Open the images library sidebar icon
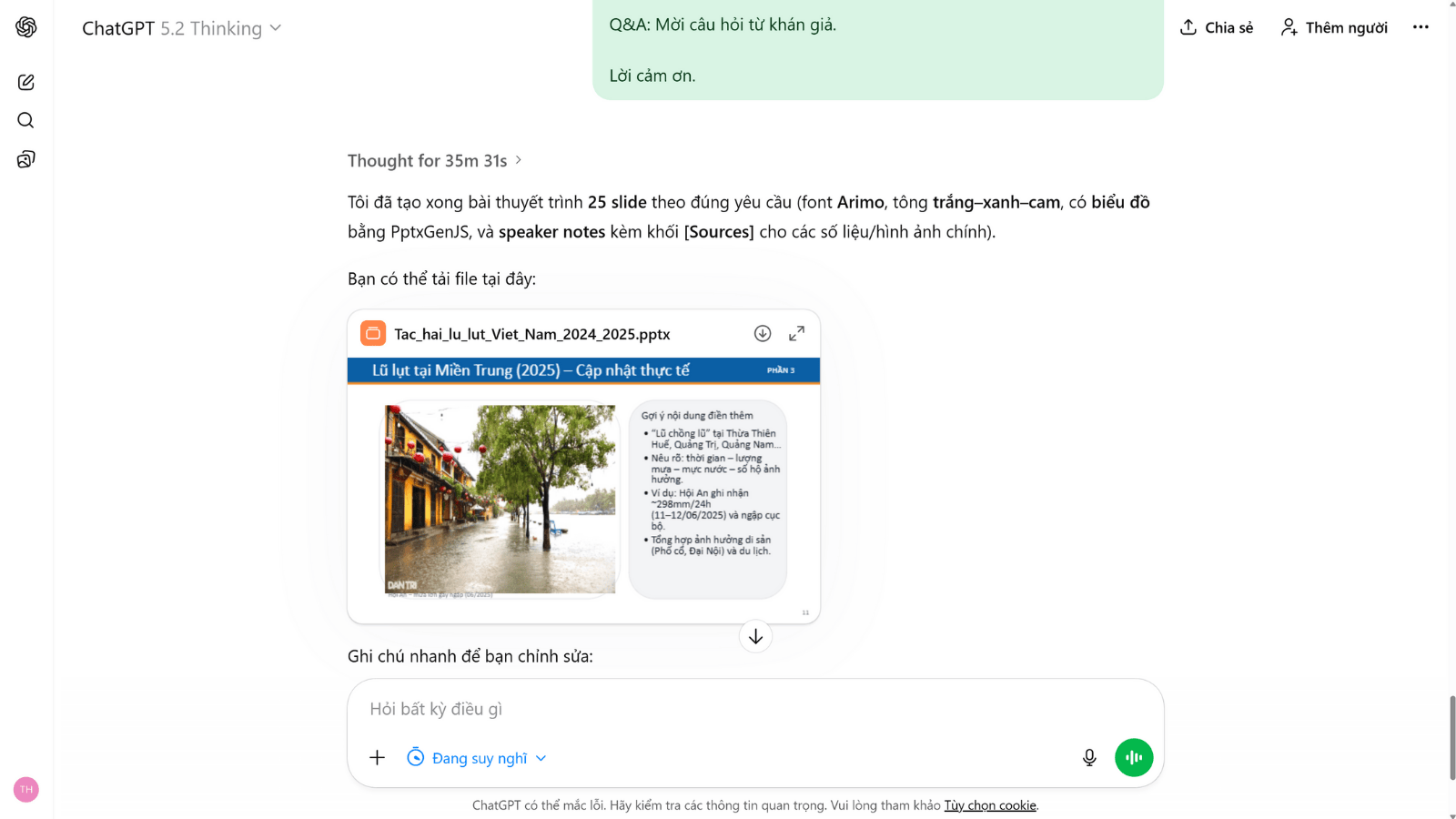Viewport: 1456px width, 819px height. click(x=26, y=159)
